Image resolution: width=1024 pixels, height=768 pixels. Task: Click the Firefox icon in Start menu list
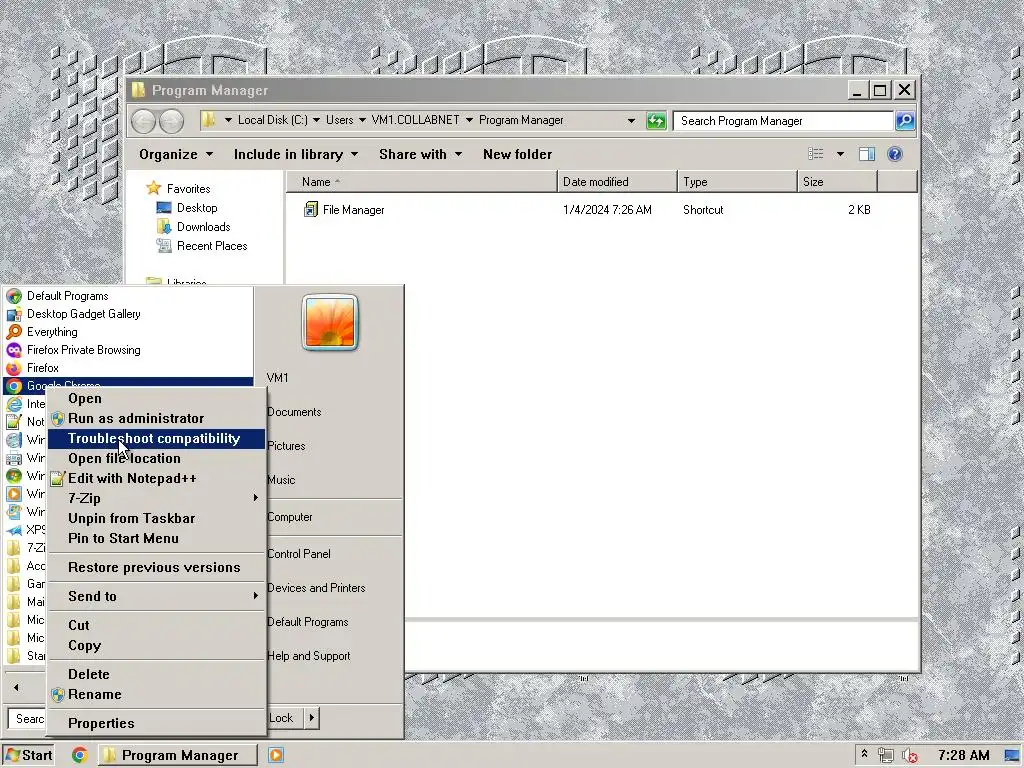point(14,368)
